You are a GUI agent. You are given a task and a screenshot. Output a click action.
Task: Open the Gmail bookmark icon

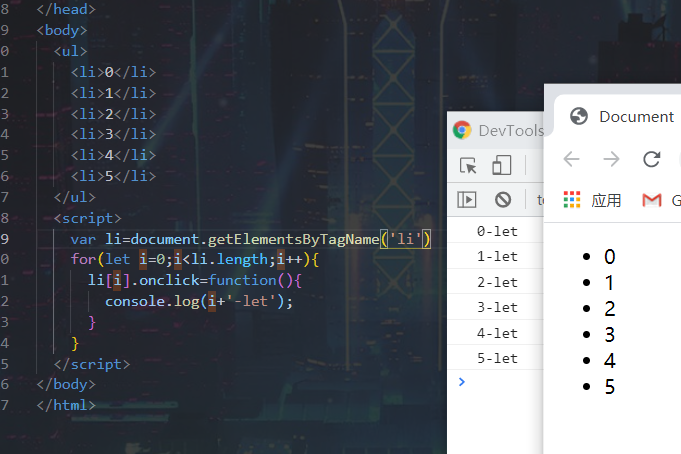(x=651, y=200)
